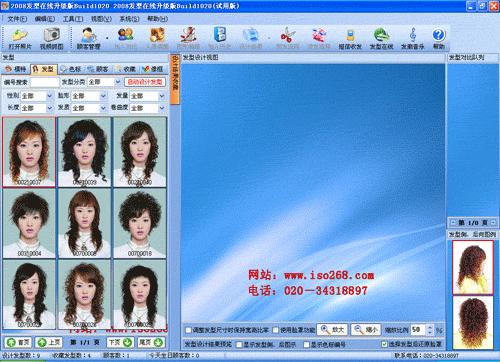Viewport: 500px width, 362px height.
Task: Click the back-view curly hair preview thumbnail
Action: pyautogui.click(x=473, y=322)
